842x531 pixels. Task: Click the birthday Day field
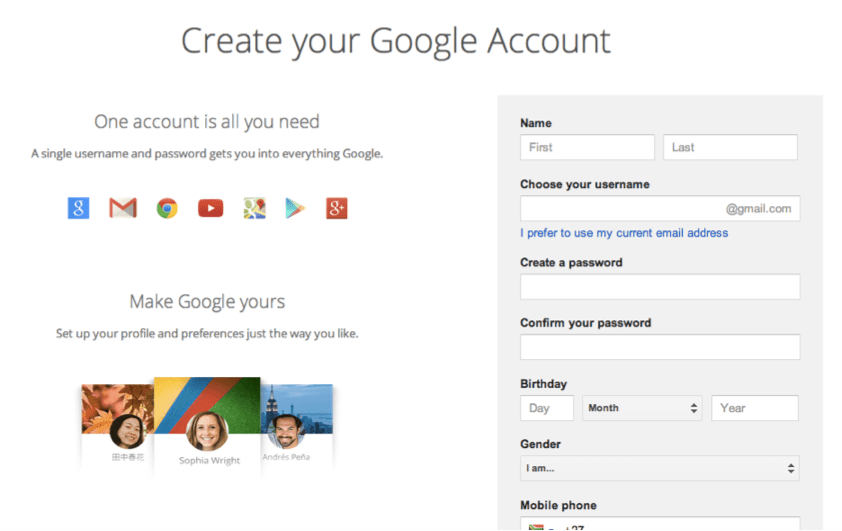547,408
